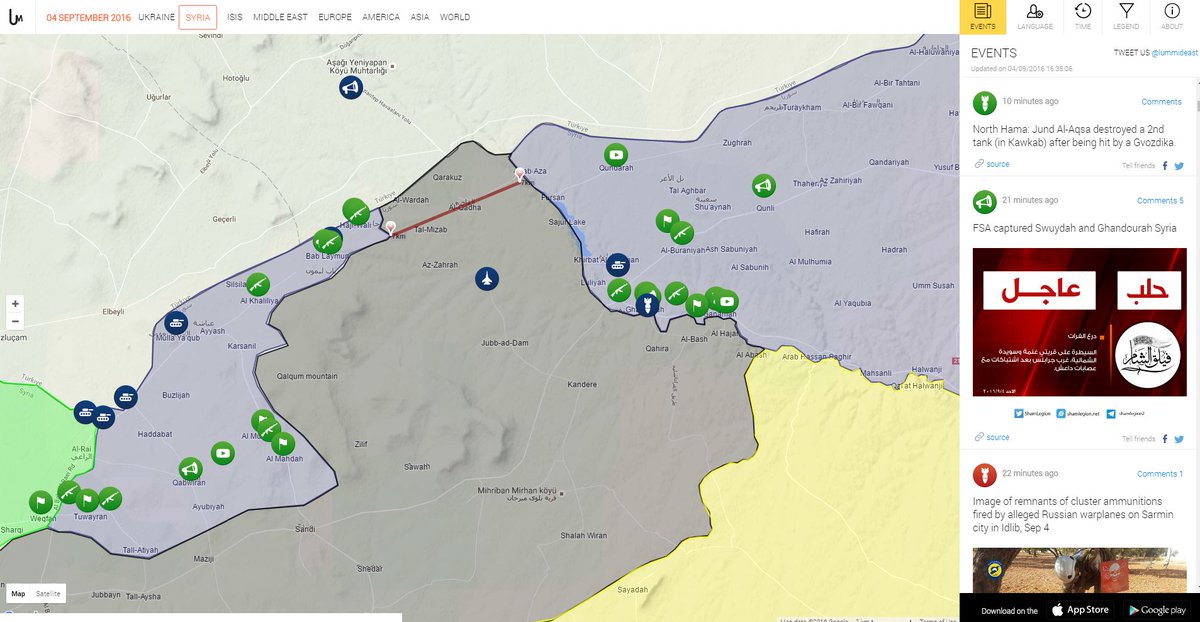This screenshot has height=622, width=1200.
Task: Zoom in the map with plus
Action: point(15,304)
